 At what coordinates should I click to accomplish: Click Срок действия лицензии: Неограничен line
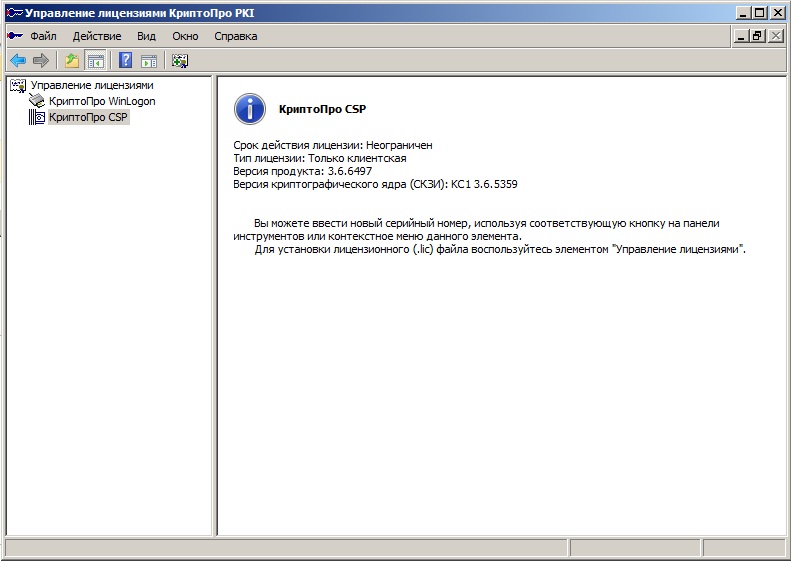click(333, 145)
